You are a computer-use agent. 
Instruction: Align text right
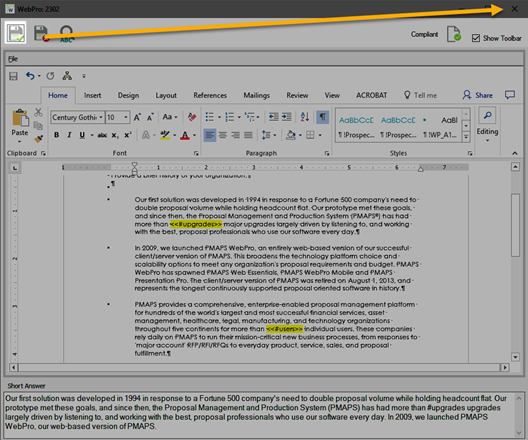point(235,135)
